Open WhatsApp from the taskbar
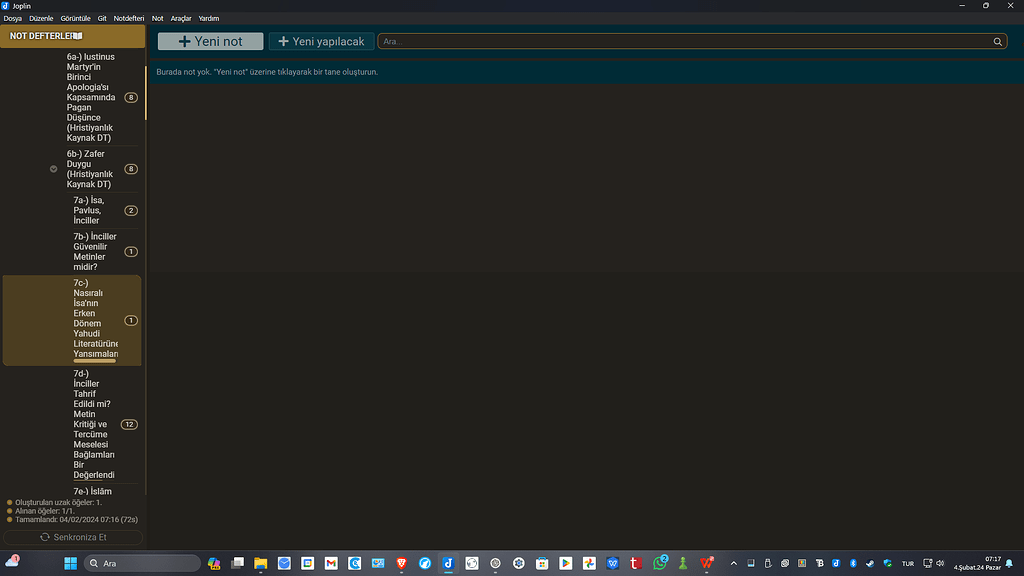1024x576 pixels. tap(659, 563)
